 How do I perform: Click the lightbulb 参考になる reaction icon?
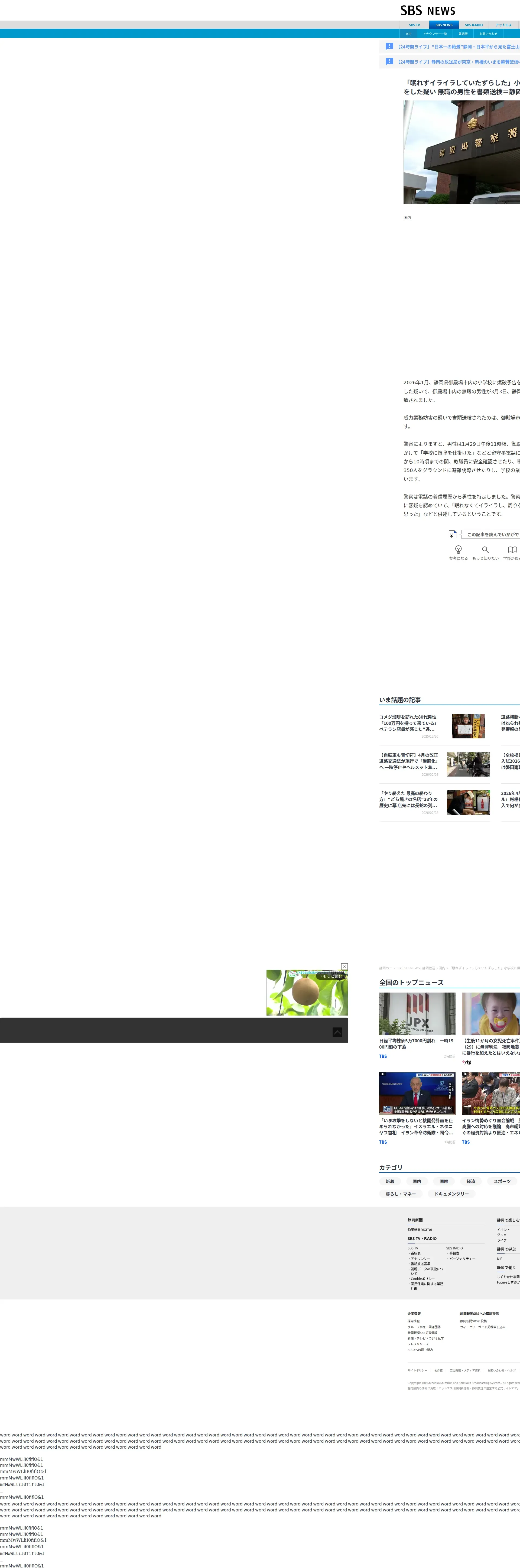point(458,550)
